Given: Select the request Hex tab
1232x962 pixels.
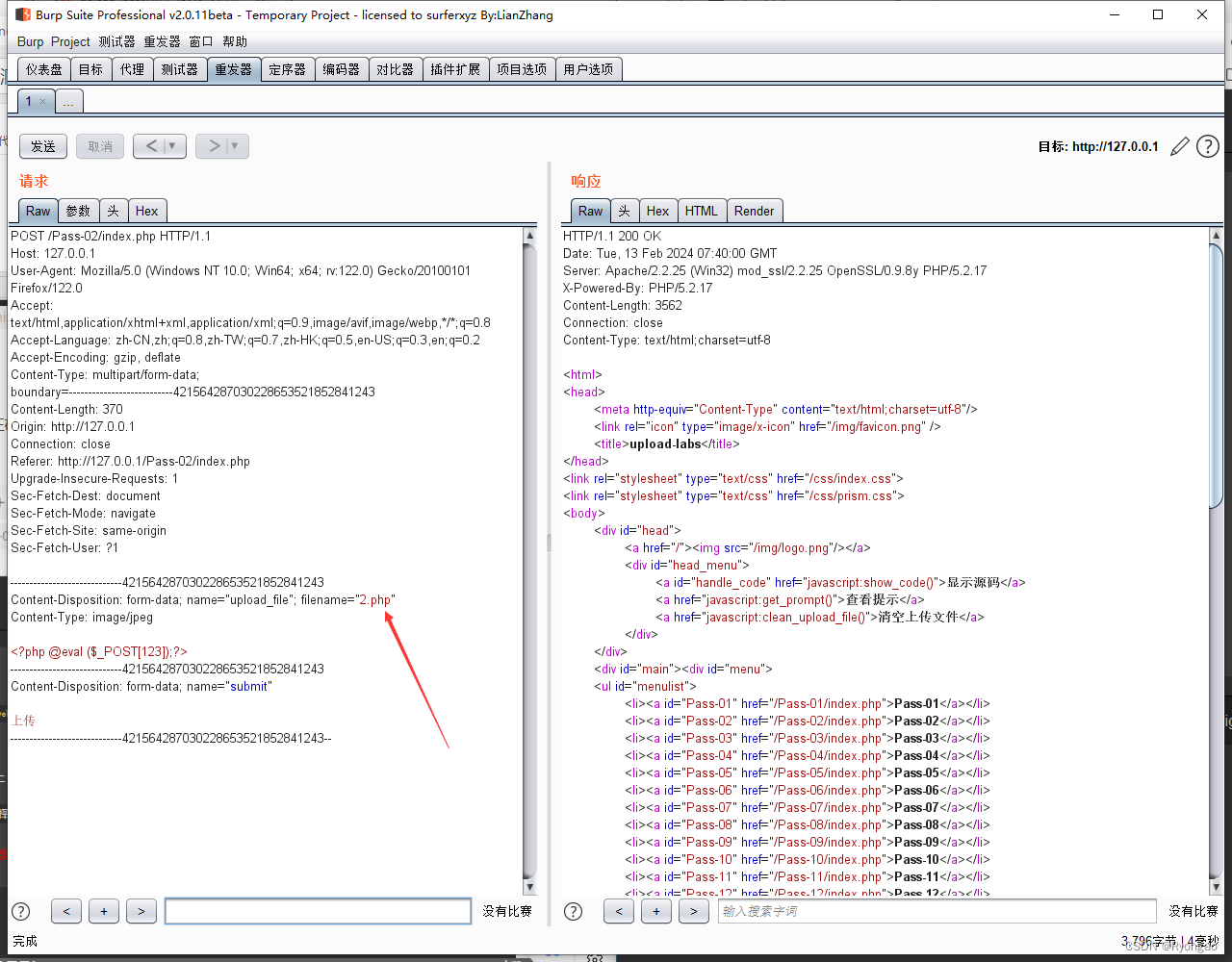Looking at the screenshot, I should (147, 211).
